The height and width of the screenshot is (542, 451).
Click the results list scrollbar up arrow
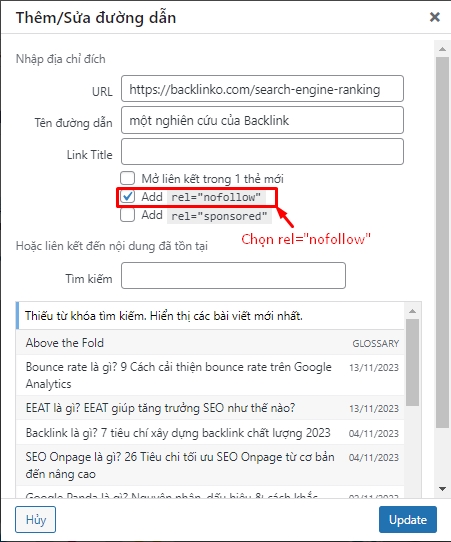(412, 311)
